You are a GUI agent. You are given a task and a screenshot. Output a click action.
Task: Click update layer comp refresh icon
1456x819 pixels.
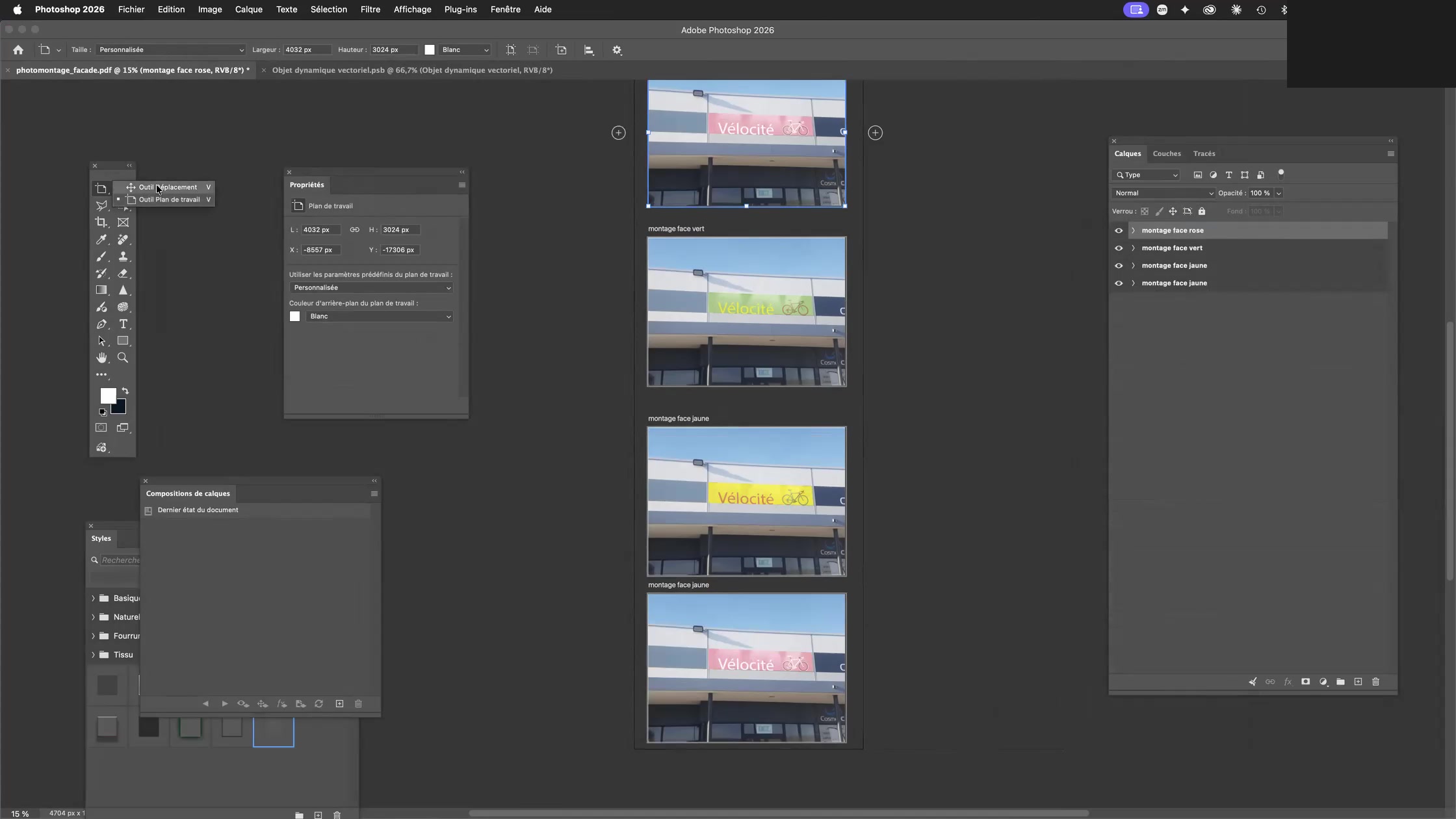click(x=319, y=704)
